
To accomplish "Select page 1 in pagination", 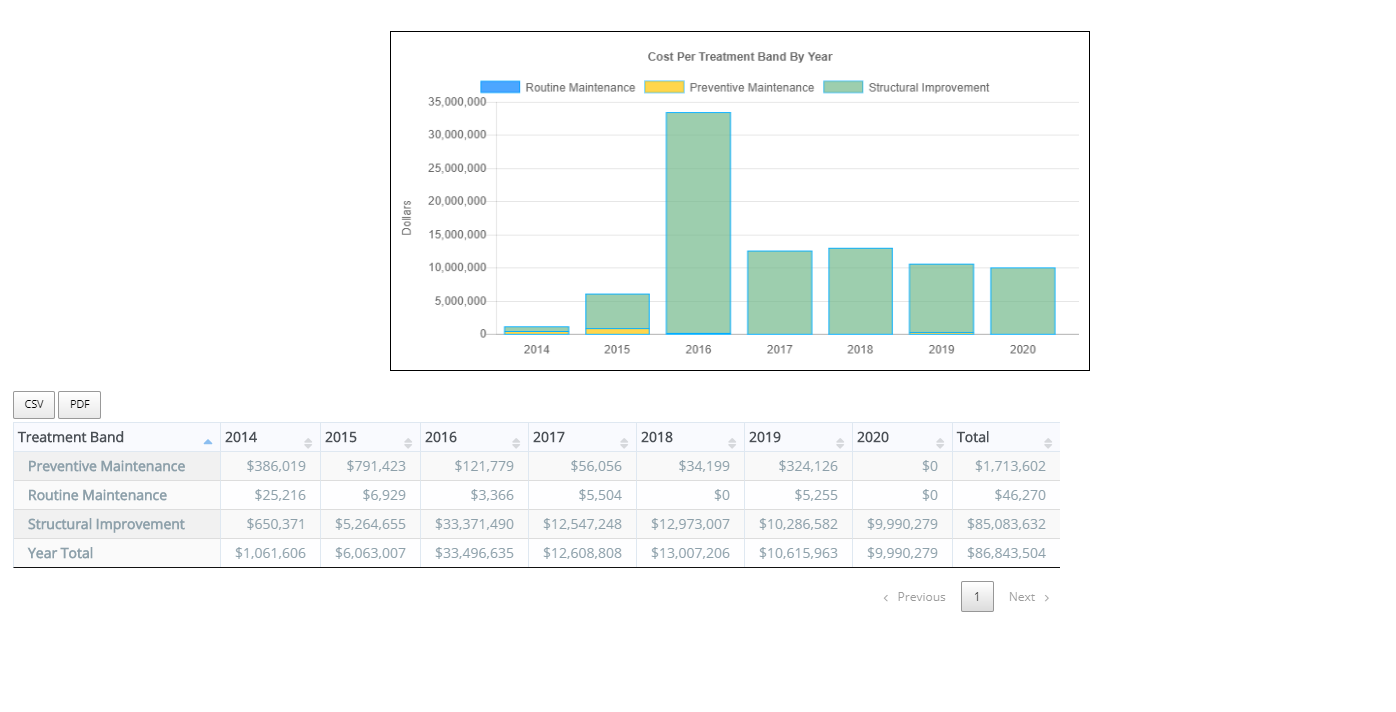I will 977,597.
